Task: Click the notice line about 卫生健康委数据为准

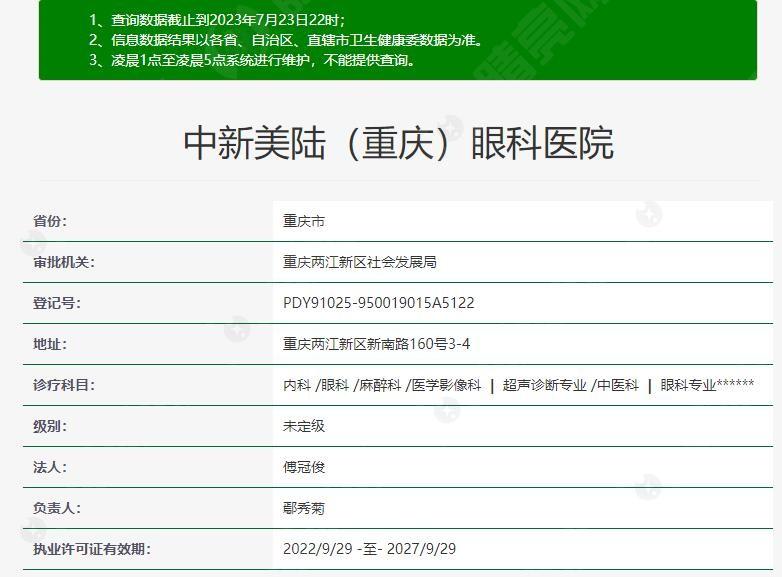Action: click(285, 40)
